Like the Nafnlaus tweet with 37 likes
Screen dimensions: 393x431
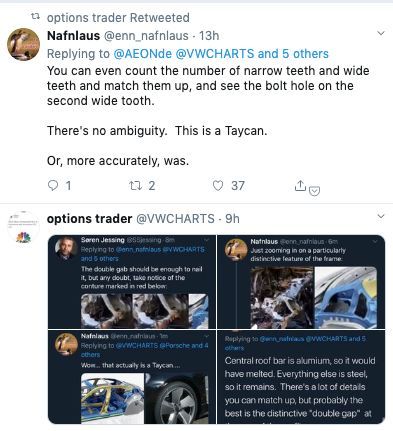pos(218,185)
